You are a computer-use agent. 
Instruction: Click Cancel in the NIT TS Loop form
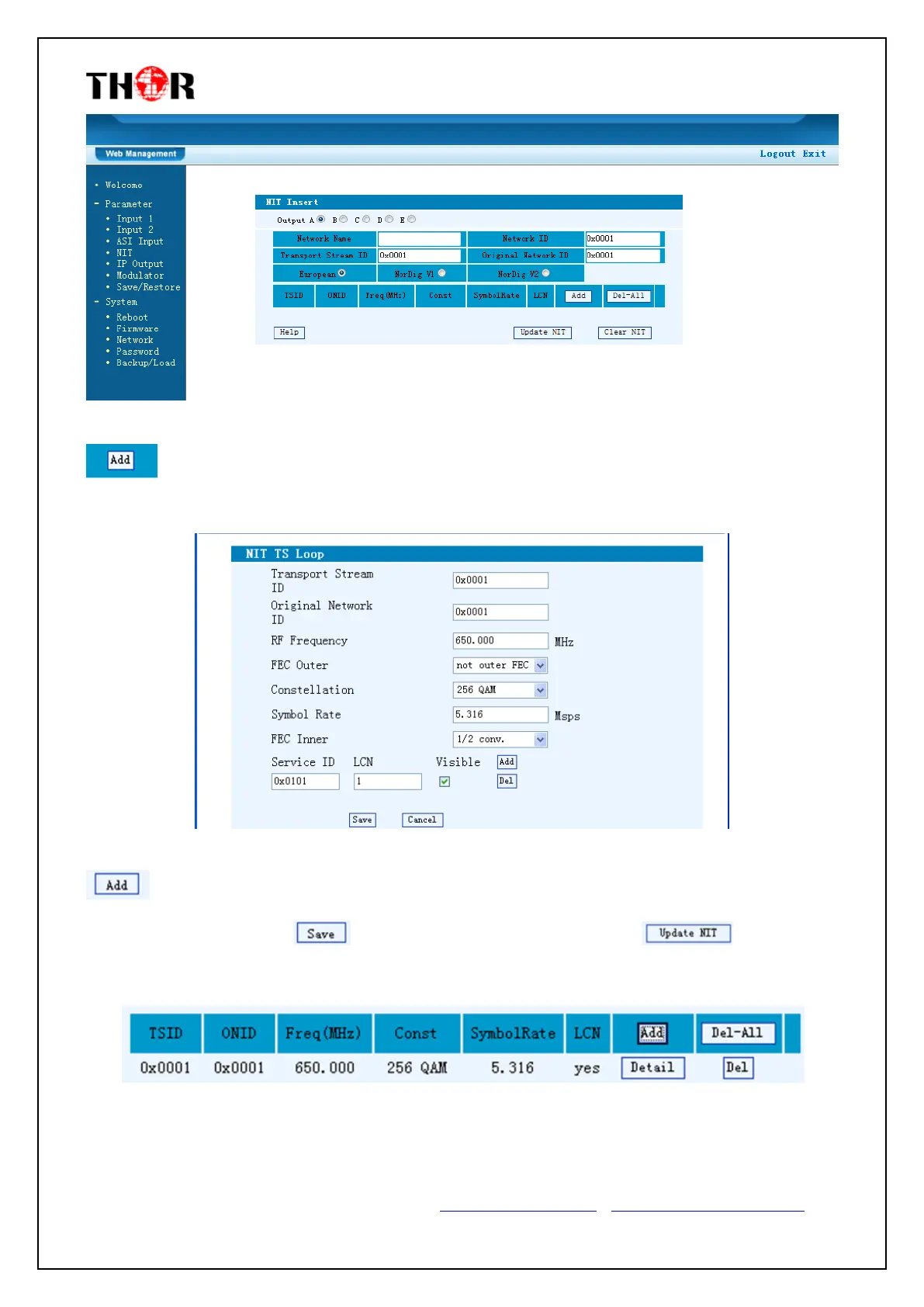coord(422,820)
